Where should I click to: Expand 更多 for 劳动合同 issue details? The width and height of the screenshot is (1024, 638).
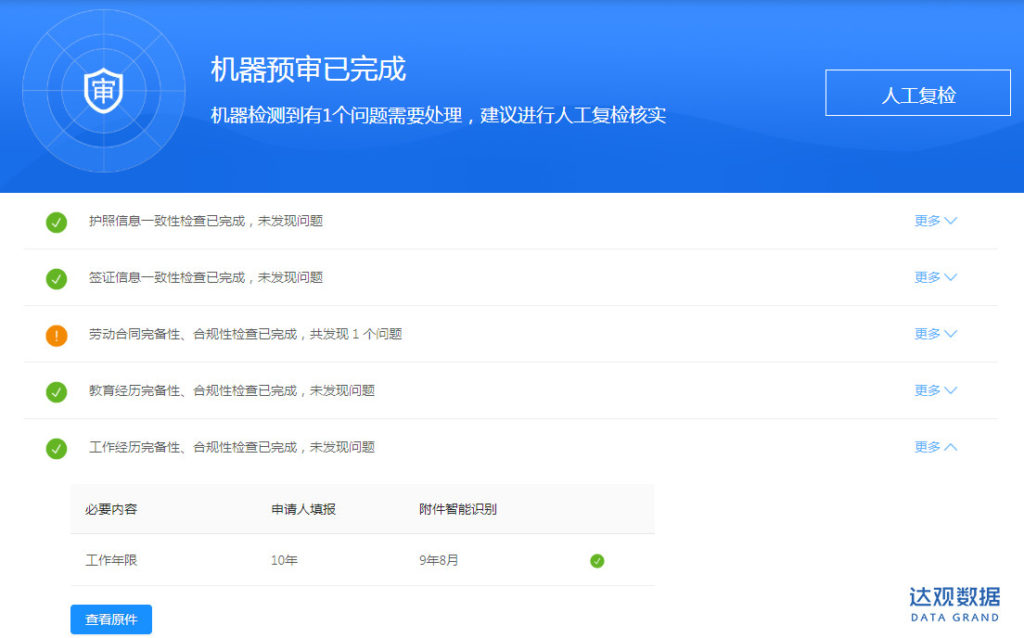tap(935, 334)
